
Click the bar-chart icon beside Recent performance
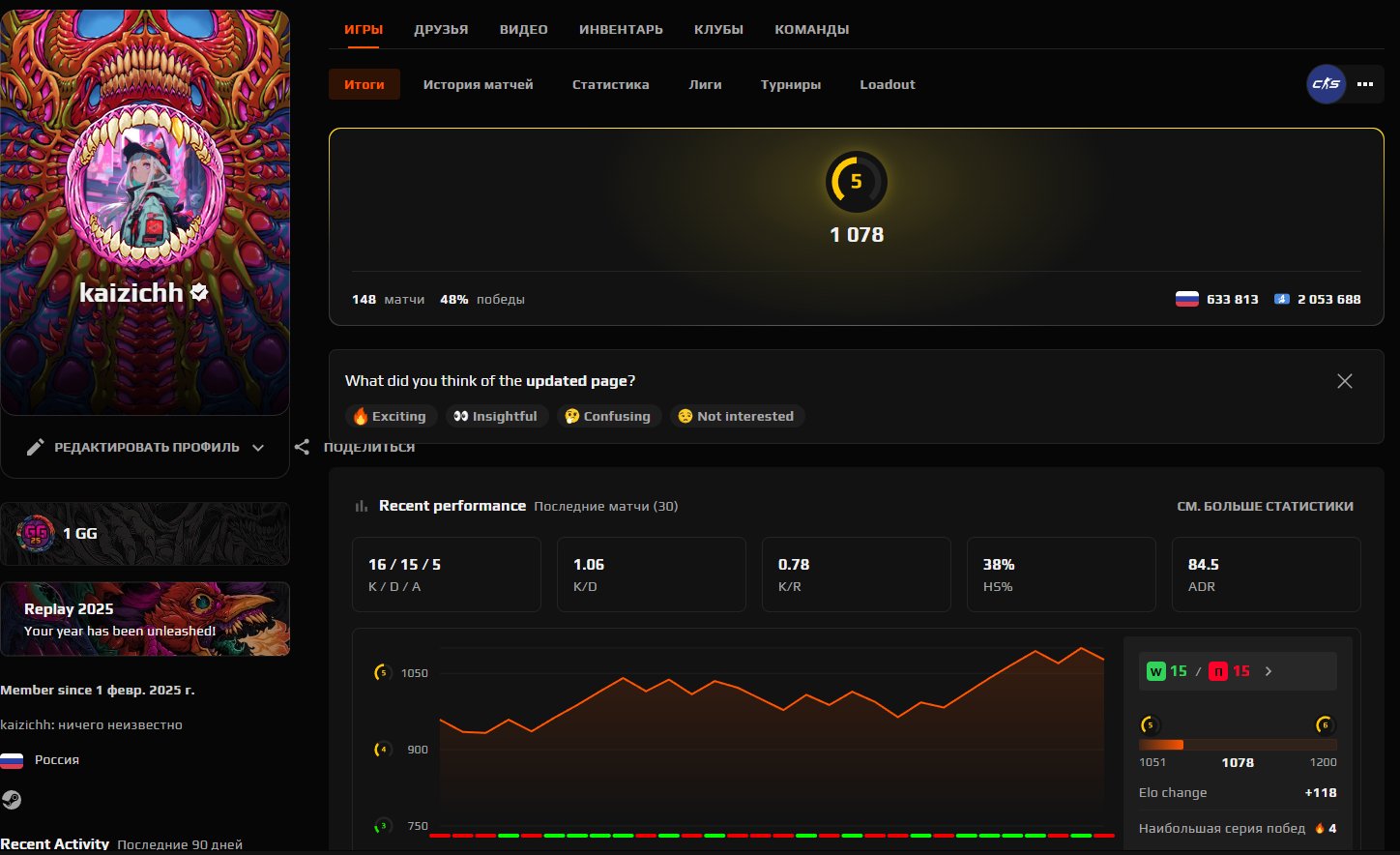[x=363, y=505]
